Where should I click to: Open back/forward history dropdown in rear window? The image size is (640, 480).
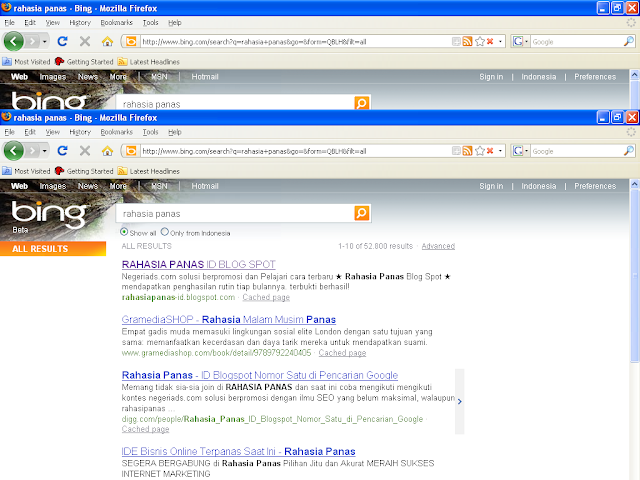[44, 42]
